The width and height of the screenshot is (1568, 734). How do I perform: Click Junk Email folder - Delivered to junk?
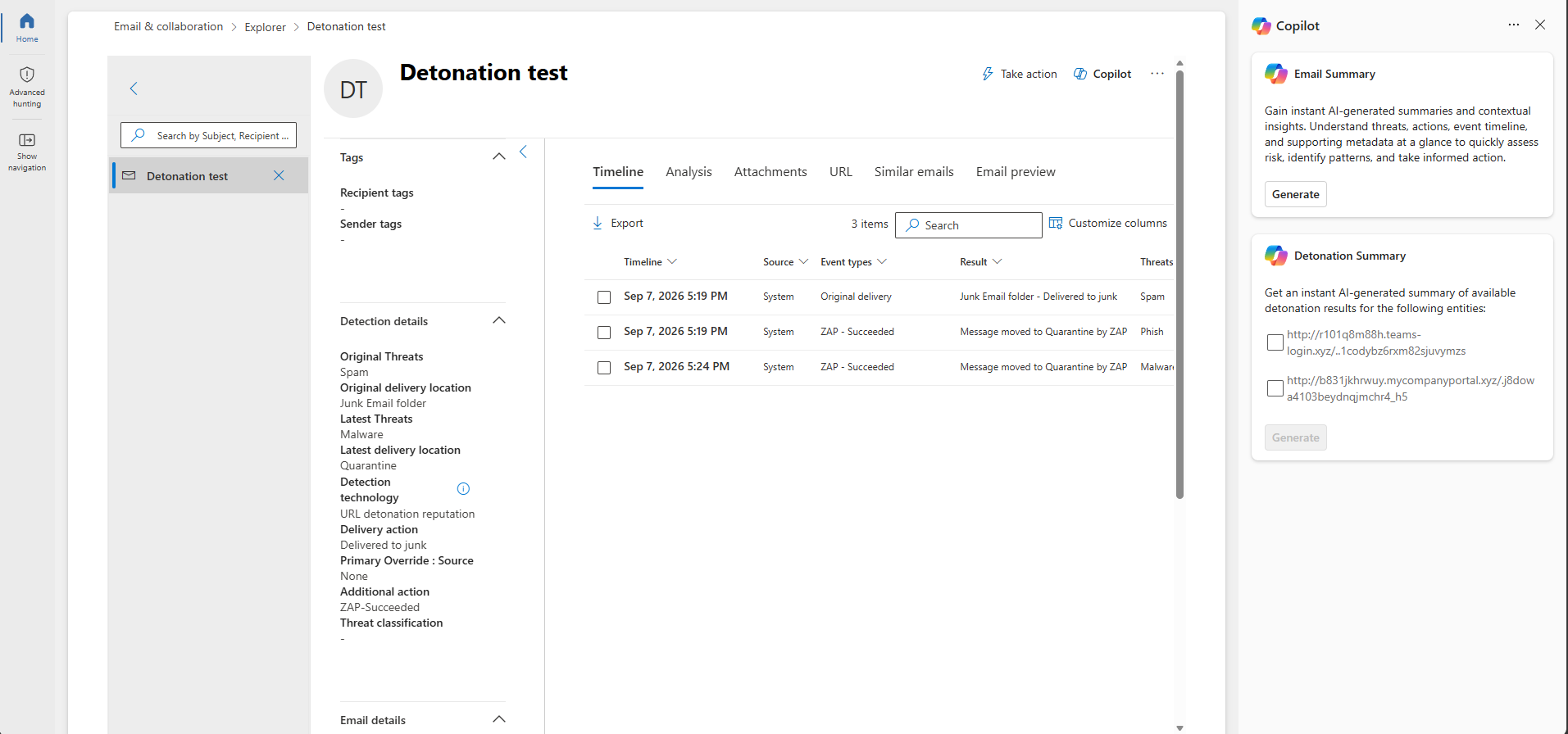pos(1039,297)
